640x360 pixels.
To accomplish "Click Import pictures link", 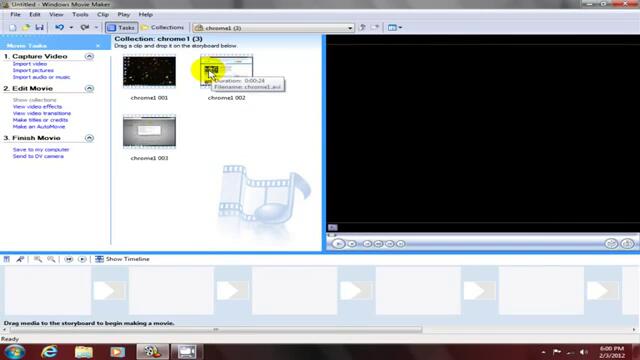I will 33,70.
